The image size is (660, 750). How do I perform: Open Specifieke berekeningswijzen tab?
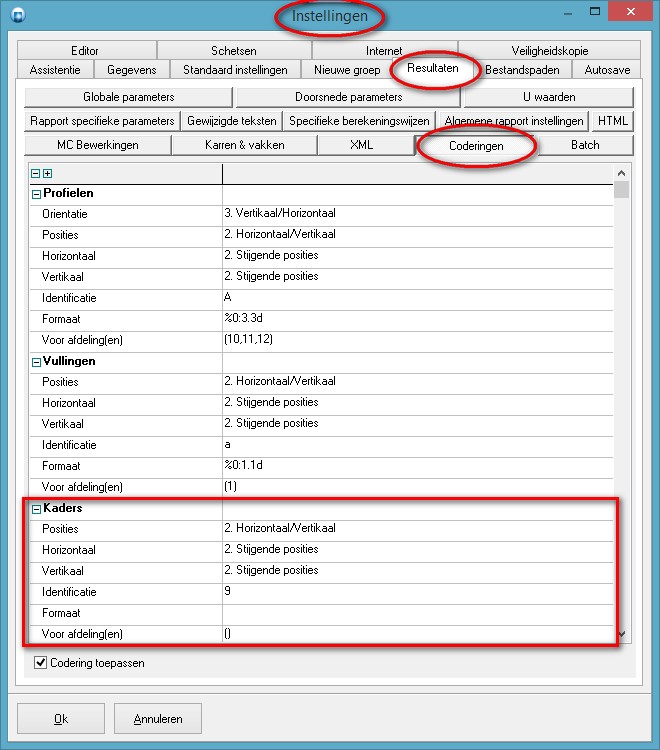tap(359, 121)
